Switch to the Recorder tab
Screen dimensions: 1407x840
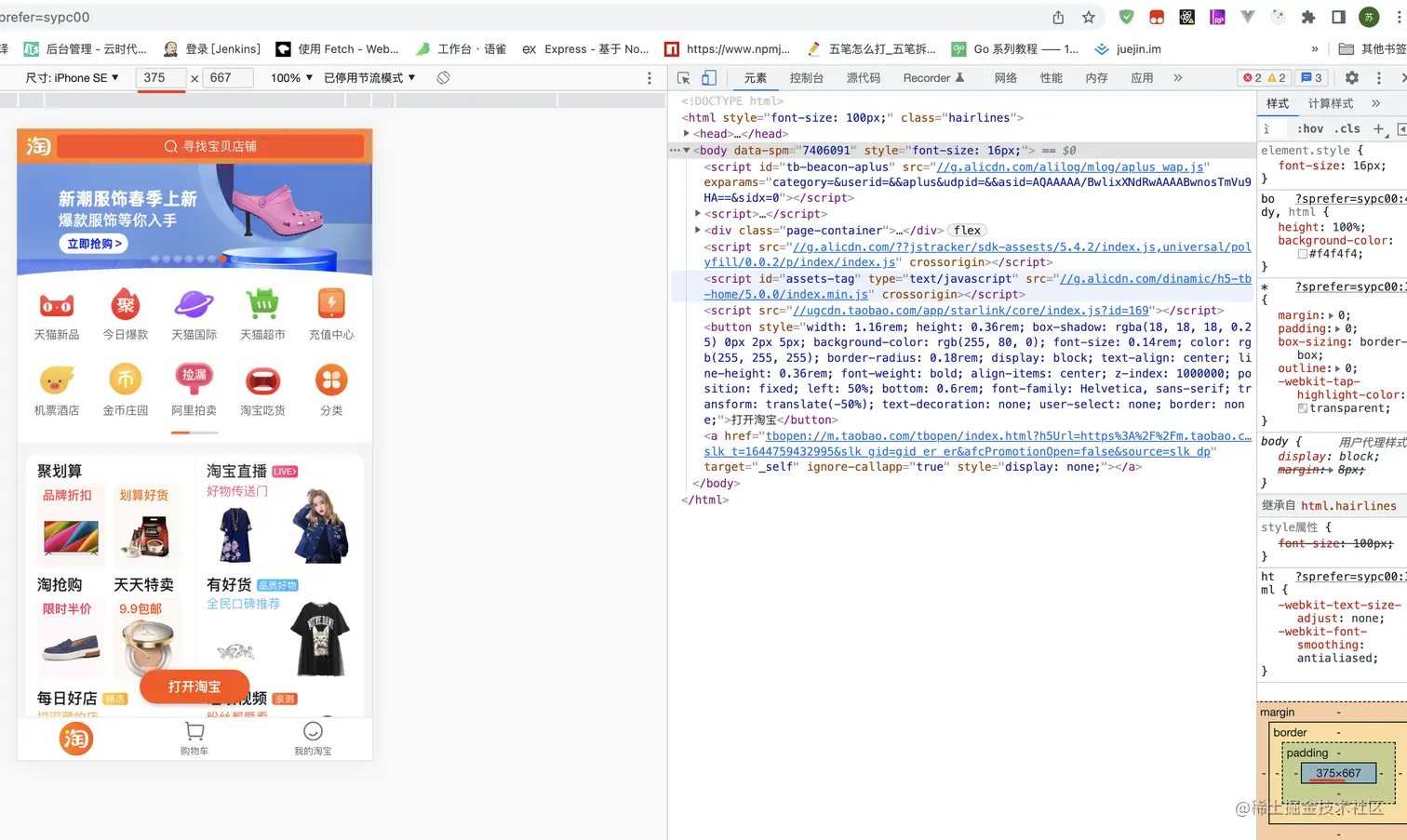pyautogui.click(x=933, y=78)
